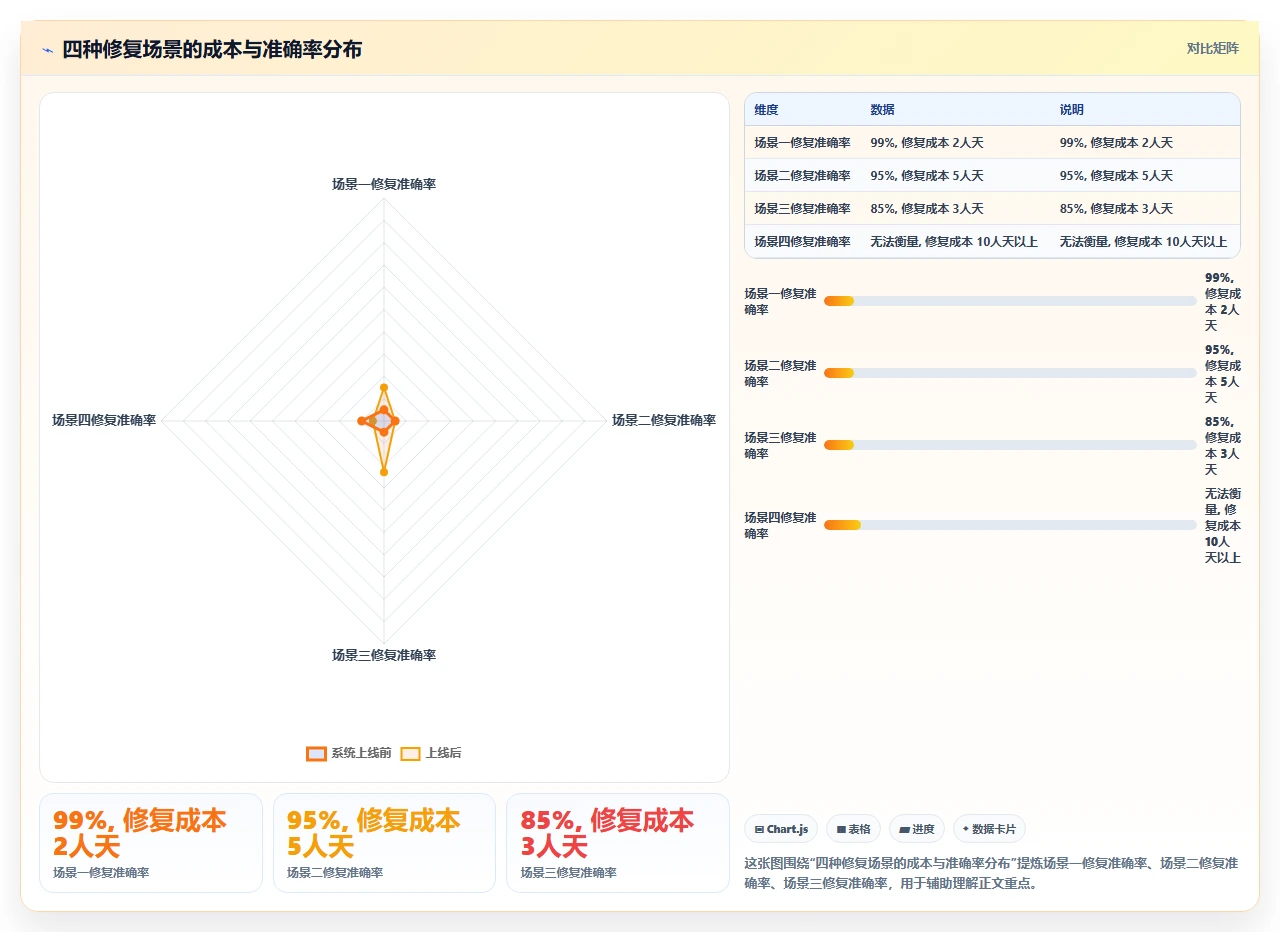The image size is (1280, 932).
Task: Select the 场景二修复准确率 table row label
Action: [802, 175]
